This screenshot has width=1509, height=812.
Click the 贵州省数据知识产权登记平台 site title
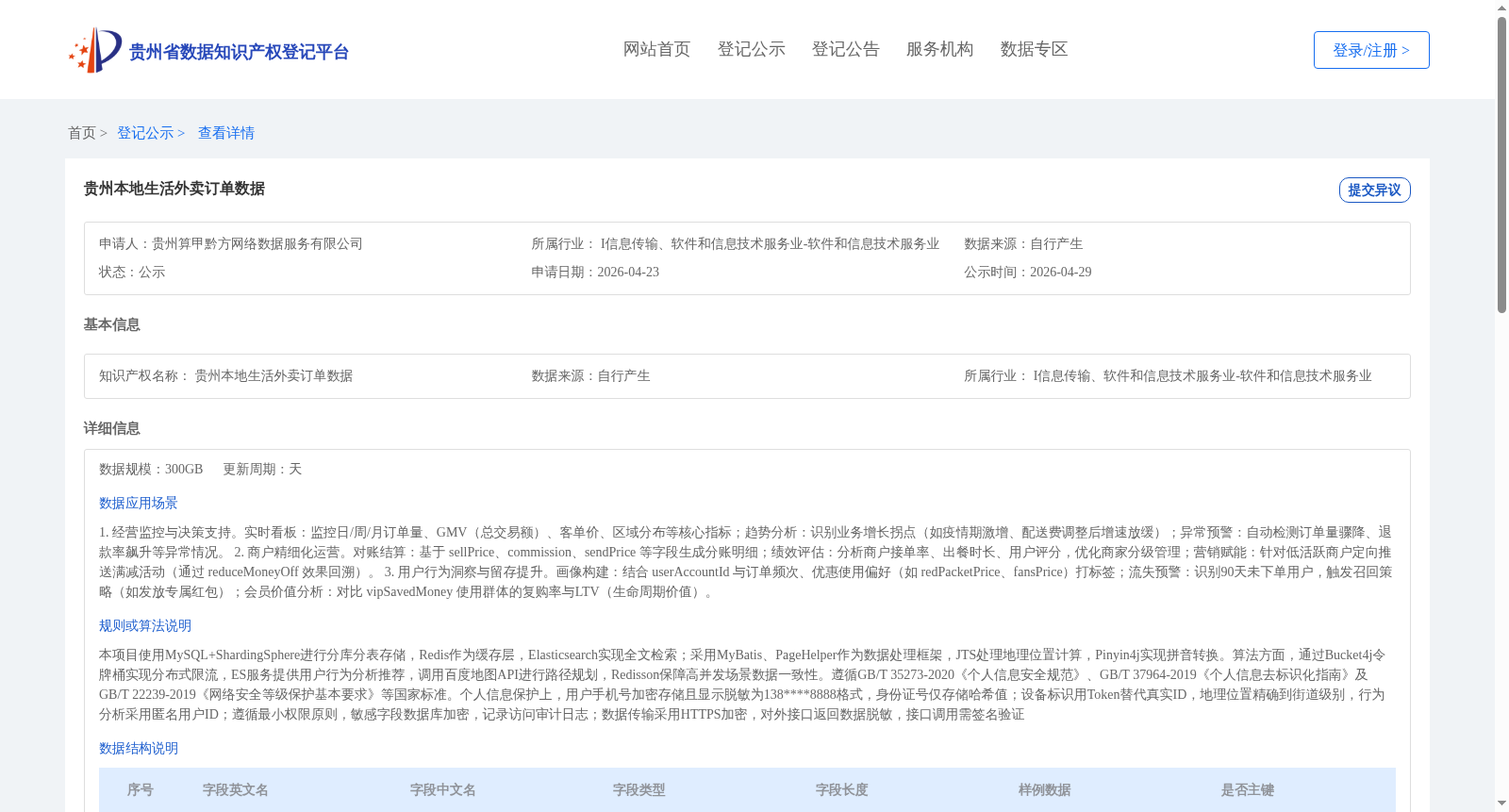tap(239, 52)
